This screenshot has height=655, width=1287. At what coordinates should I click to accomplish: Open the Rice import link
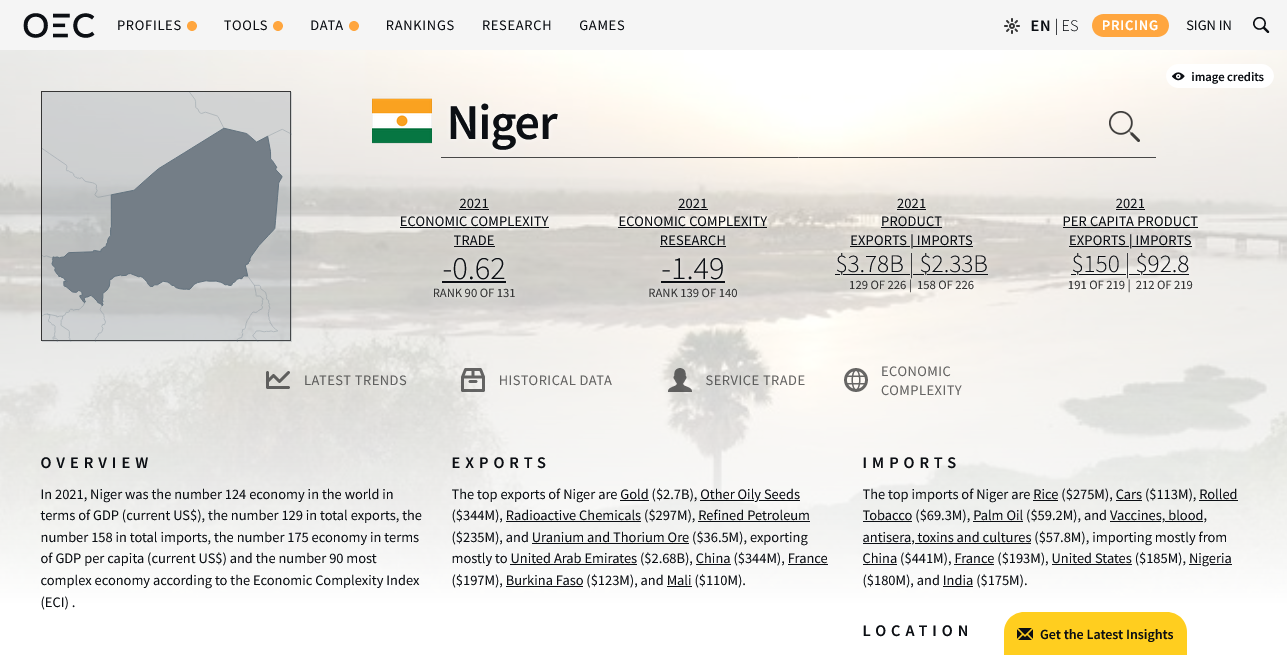[1046, 494]
